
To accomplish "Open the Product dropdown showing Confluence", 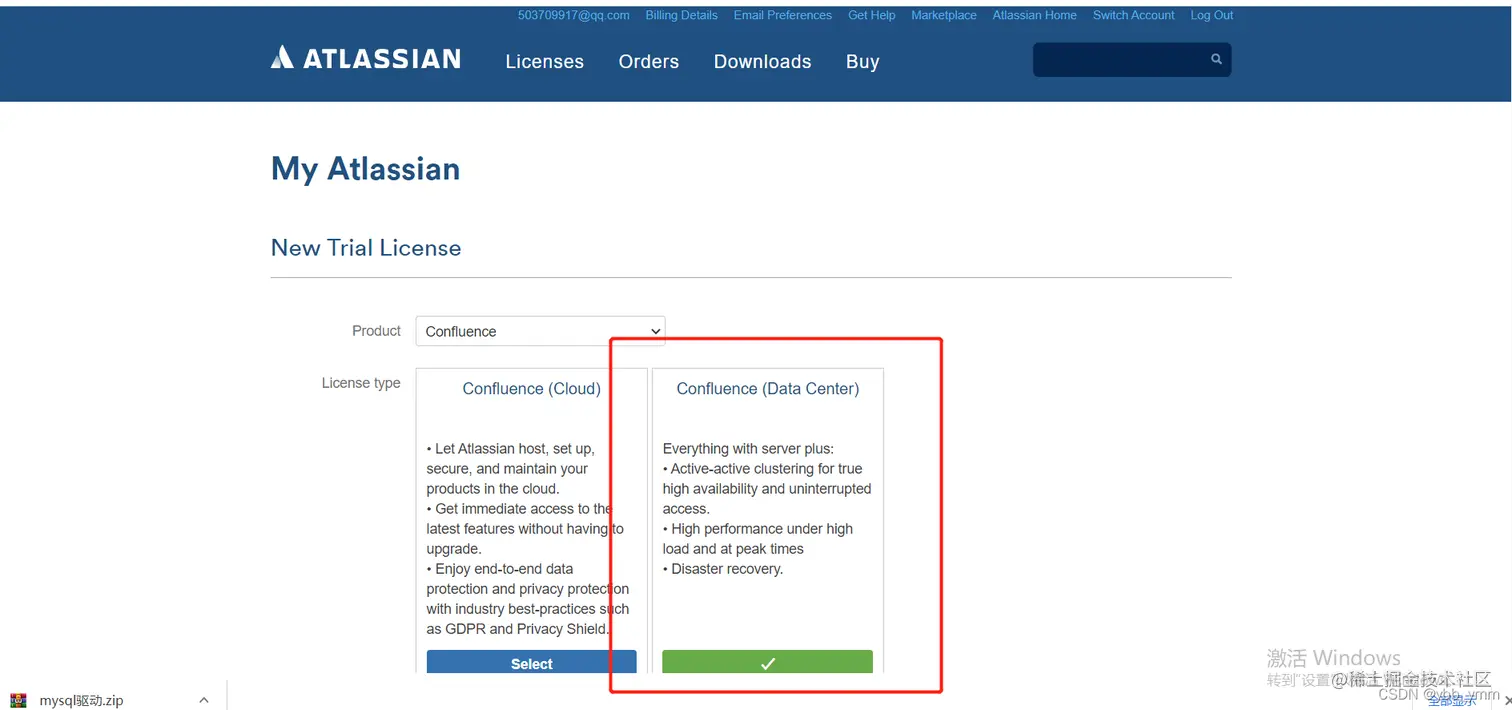I will coord(540,331).
